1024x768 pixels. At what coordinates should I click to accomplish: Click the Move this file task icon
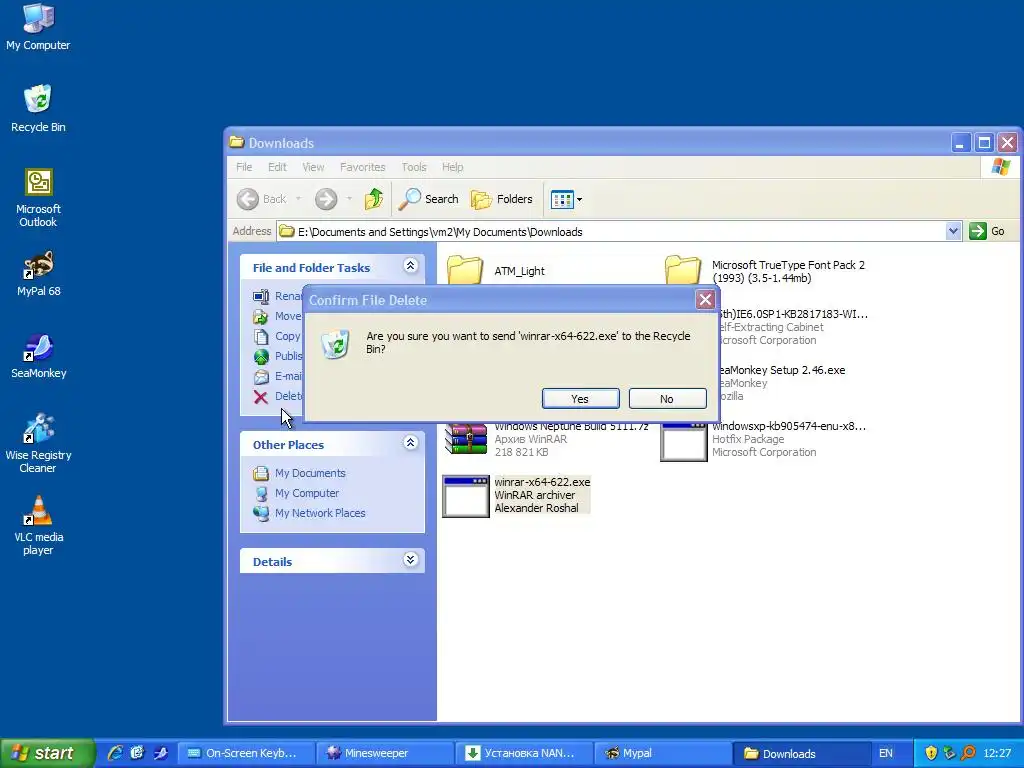[261, 316]
